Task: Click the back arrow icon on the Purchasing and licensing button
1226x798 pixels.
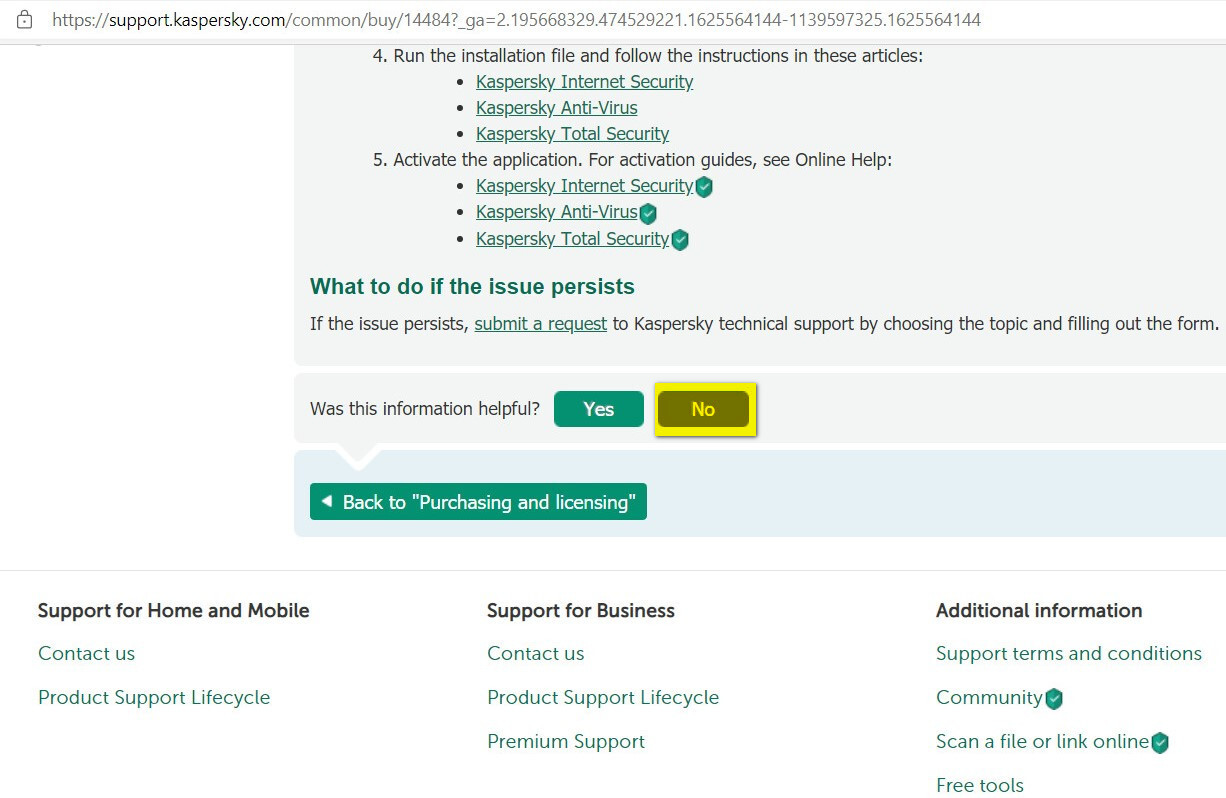Action: tap(326, 501)
